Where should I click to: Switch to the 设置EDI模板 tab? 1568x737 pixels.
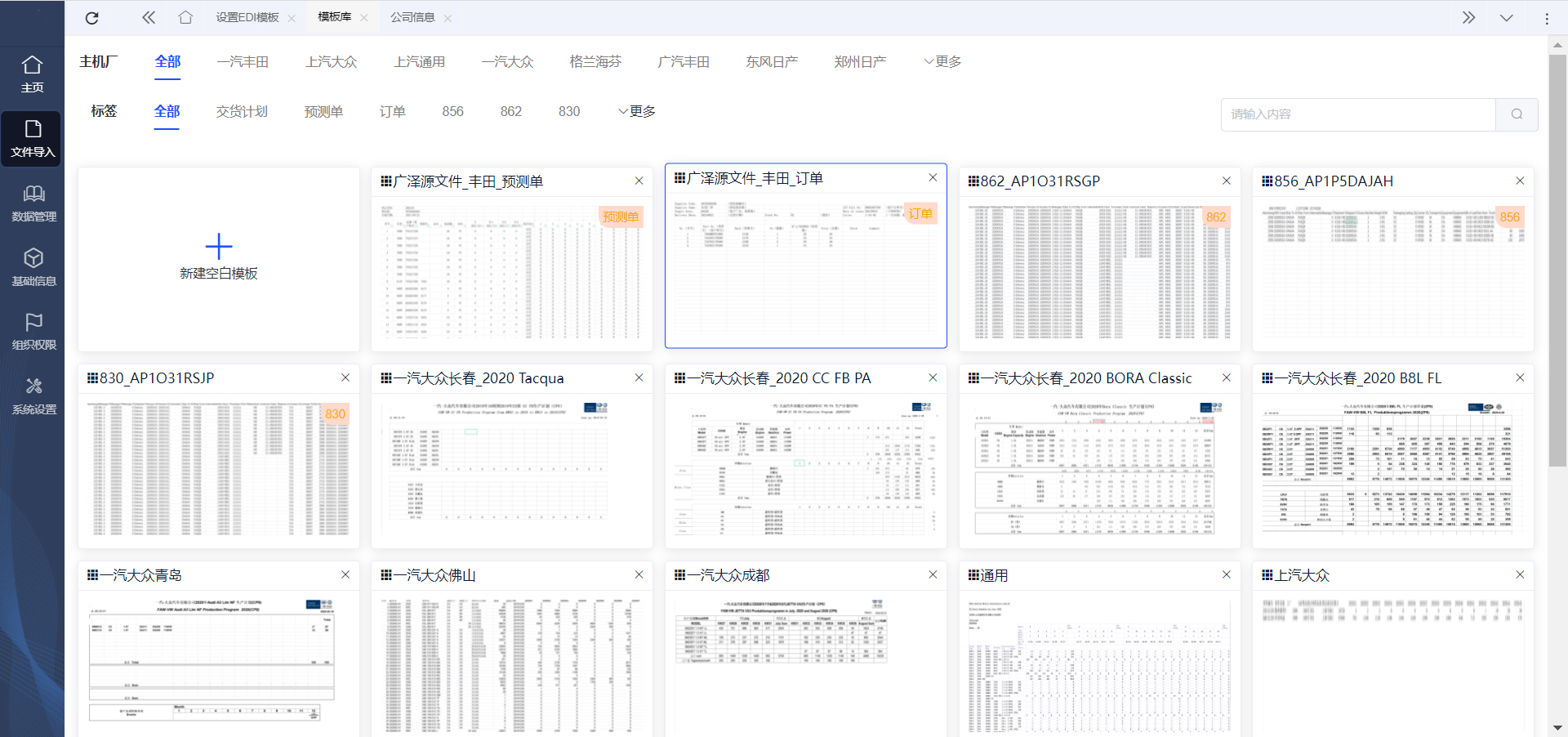coord(247,18)
